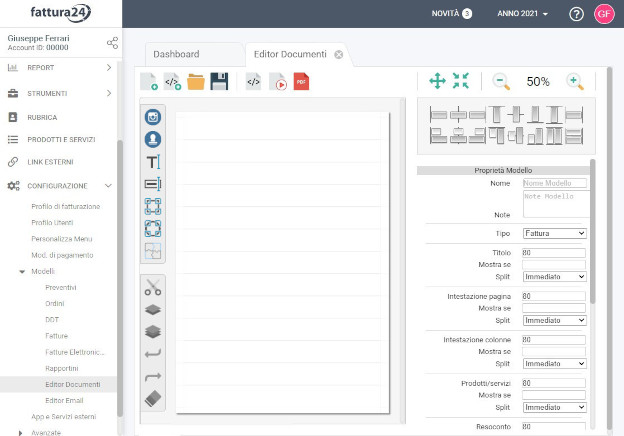Open the Fatture Elettronic... models item

point(75,352)
